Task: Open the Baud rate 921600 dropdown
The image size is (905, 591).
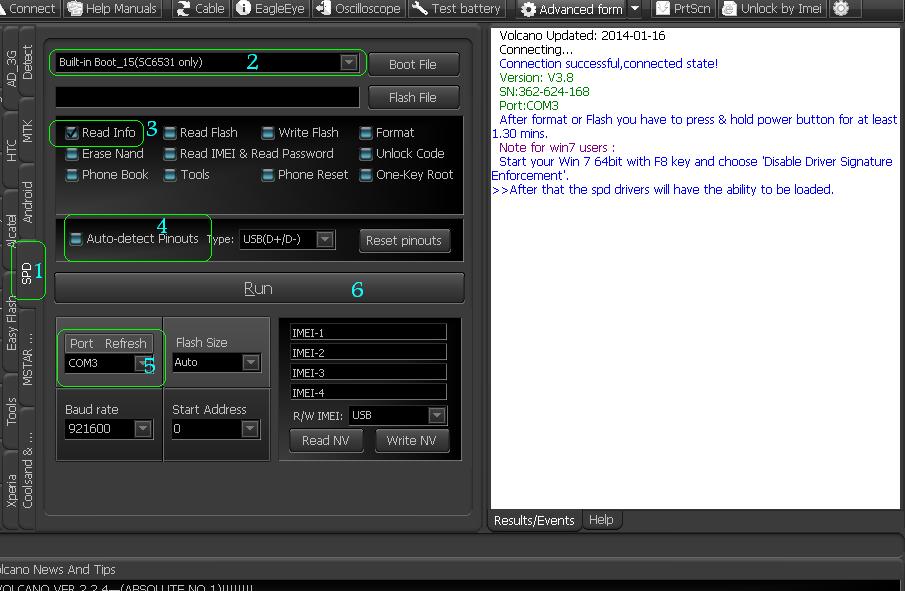Action: 109,429
